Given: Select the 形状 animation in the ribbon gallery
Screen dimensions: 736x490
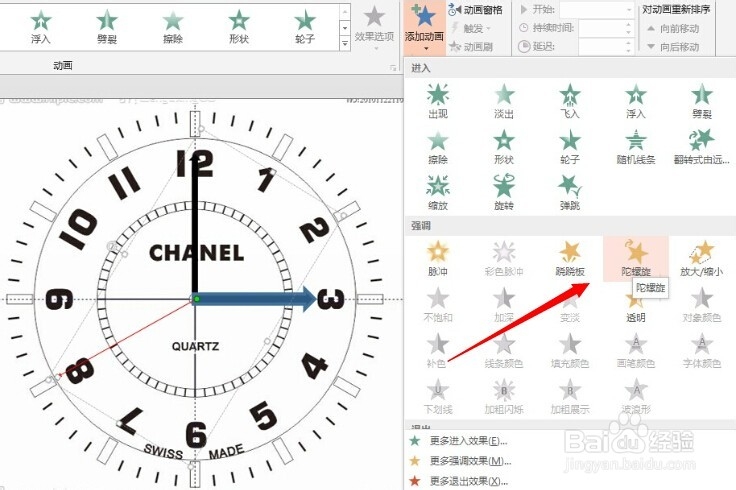Looking at the screenshot, I should click(238, 27).
